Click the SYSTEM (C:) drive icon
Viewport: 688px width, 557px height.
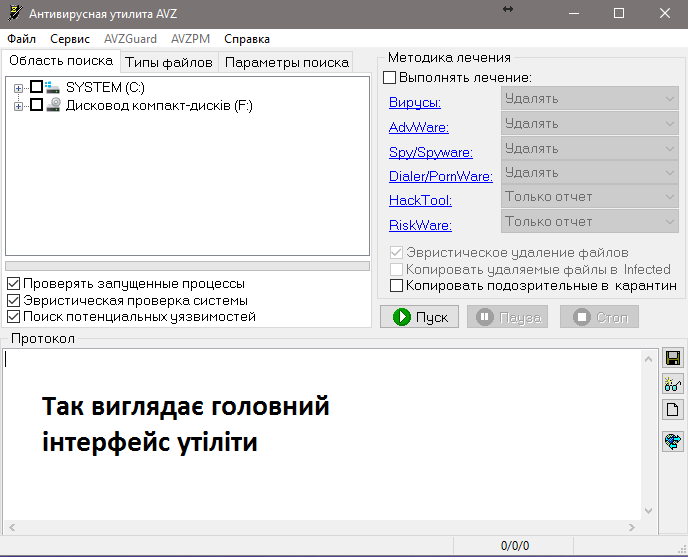pos(53,88)
